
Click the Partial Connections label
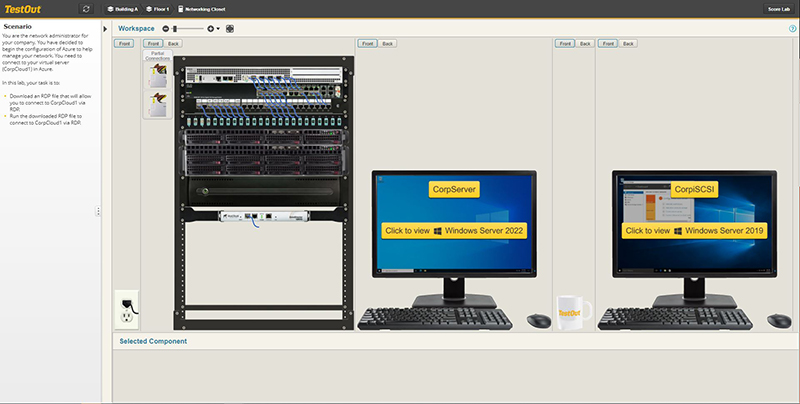pyautogui.click(x=158, y=56)
